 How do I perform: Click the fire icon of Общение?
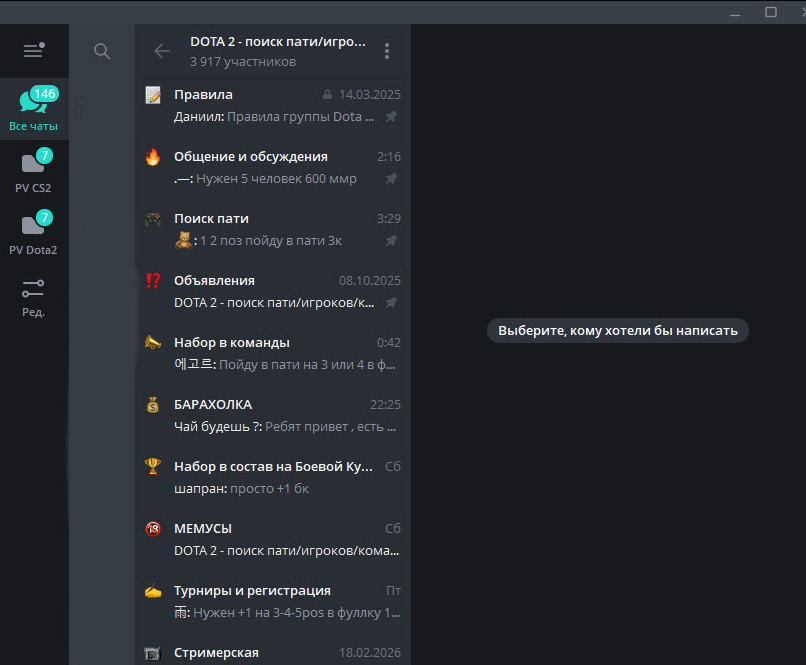[x=153, y=157]
